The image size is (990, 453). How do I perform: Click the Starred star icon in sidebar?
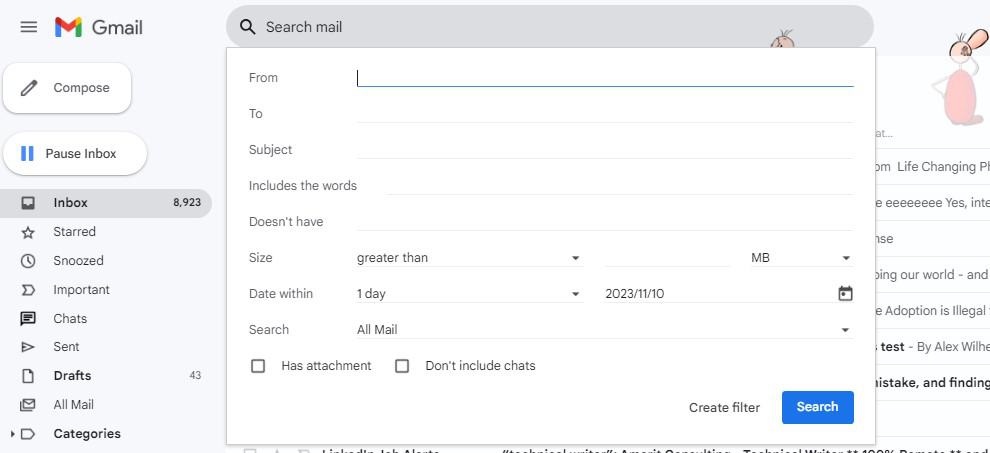[x=29, y=232]
